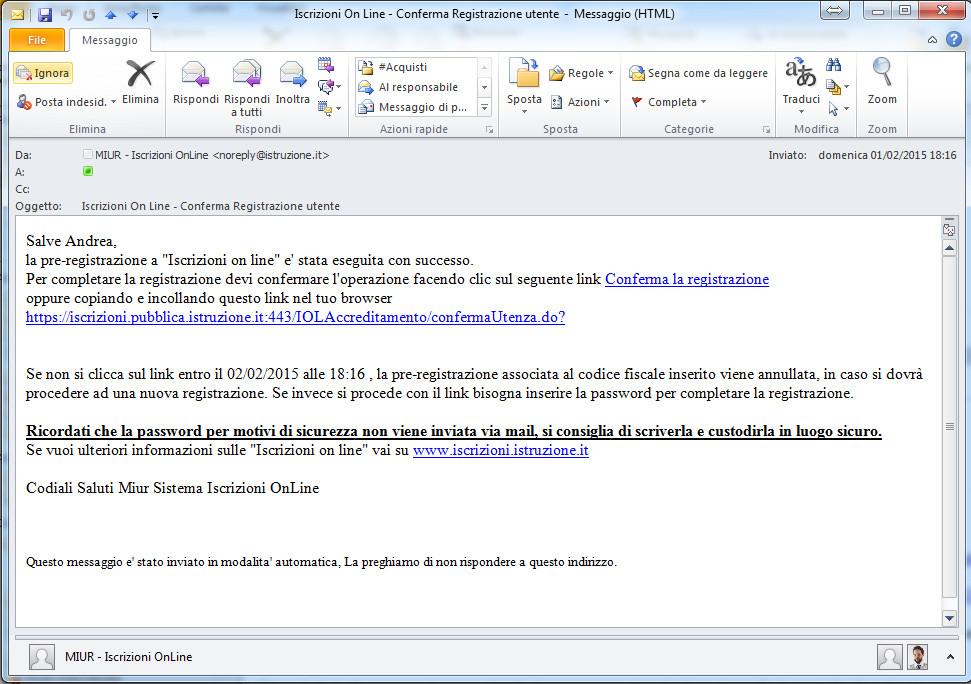Click the message body vertical scrollbar thumb
The height and width of the screenshot is (684, 971).
[x=949, y=426]
